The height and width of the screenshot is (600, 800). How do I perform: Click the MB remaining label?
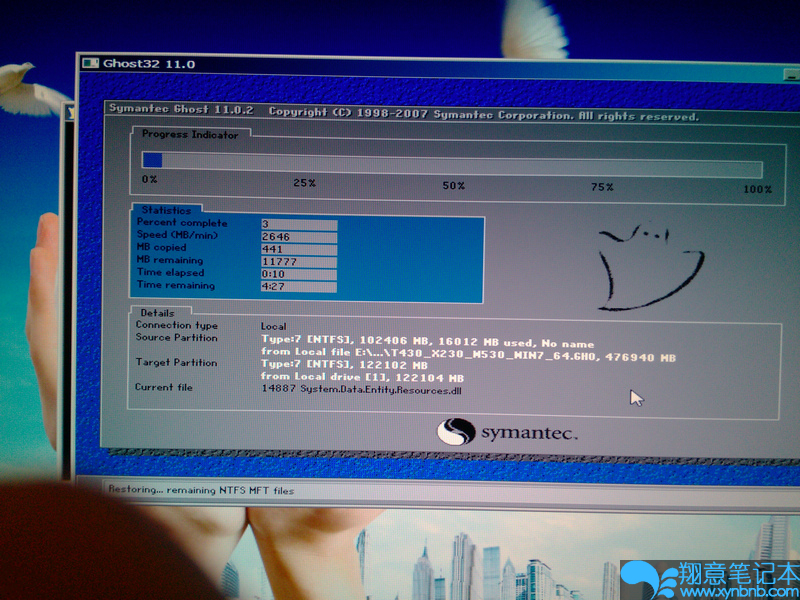[170, 260]
